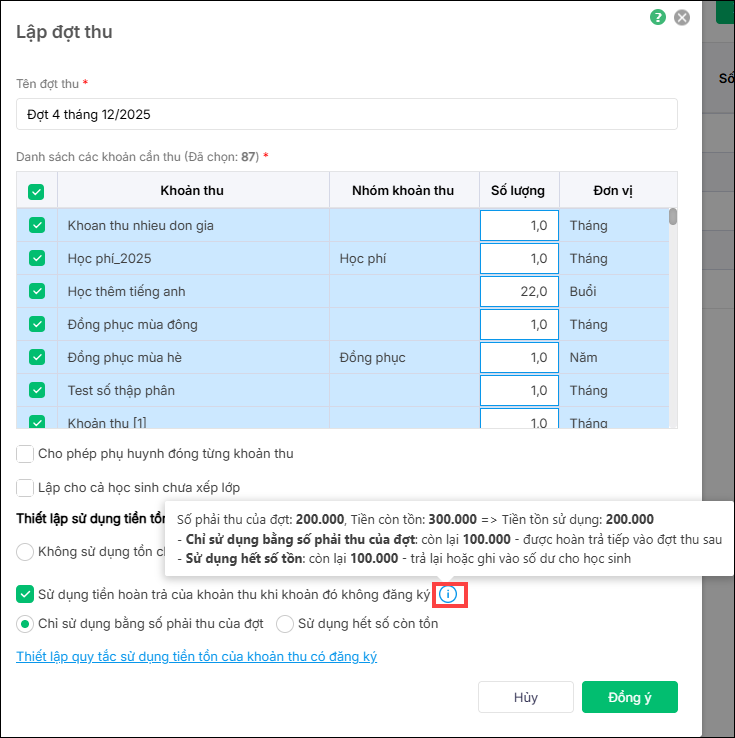Click the Khoản thu column header

point(192,190)
